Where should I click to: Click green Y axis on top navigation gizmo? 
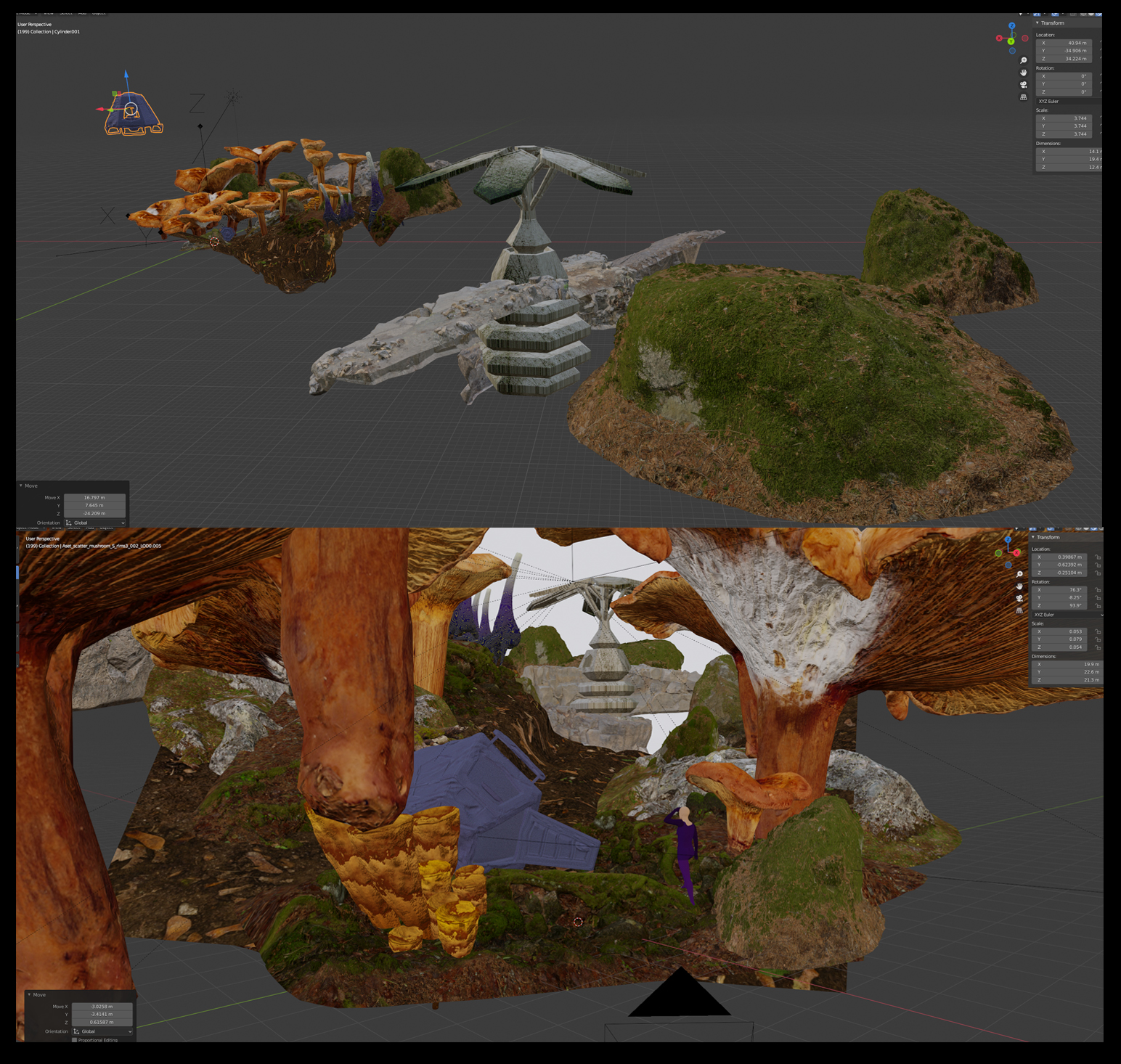[1011, 41]
